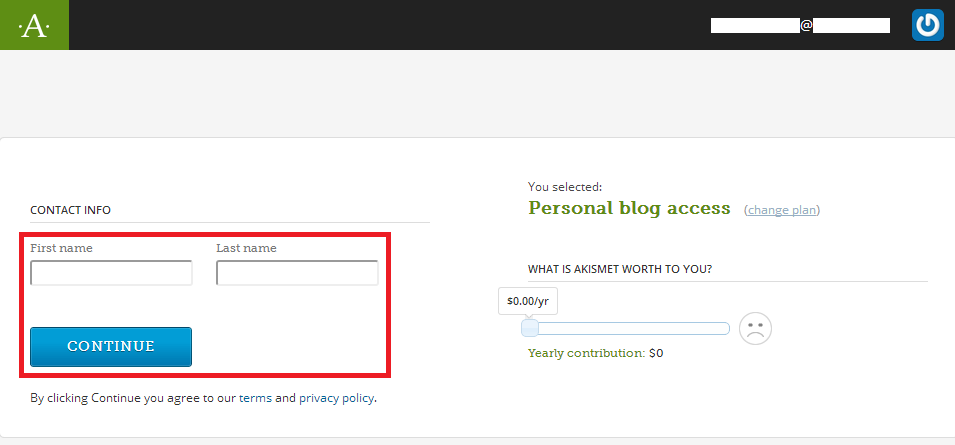
Task: Click the Last name label
Action: 246,248
